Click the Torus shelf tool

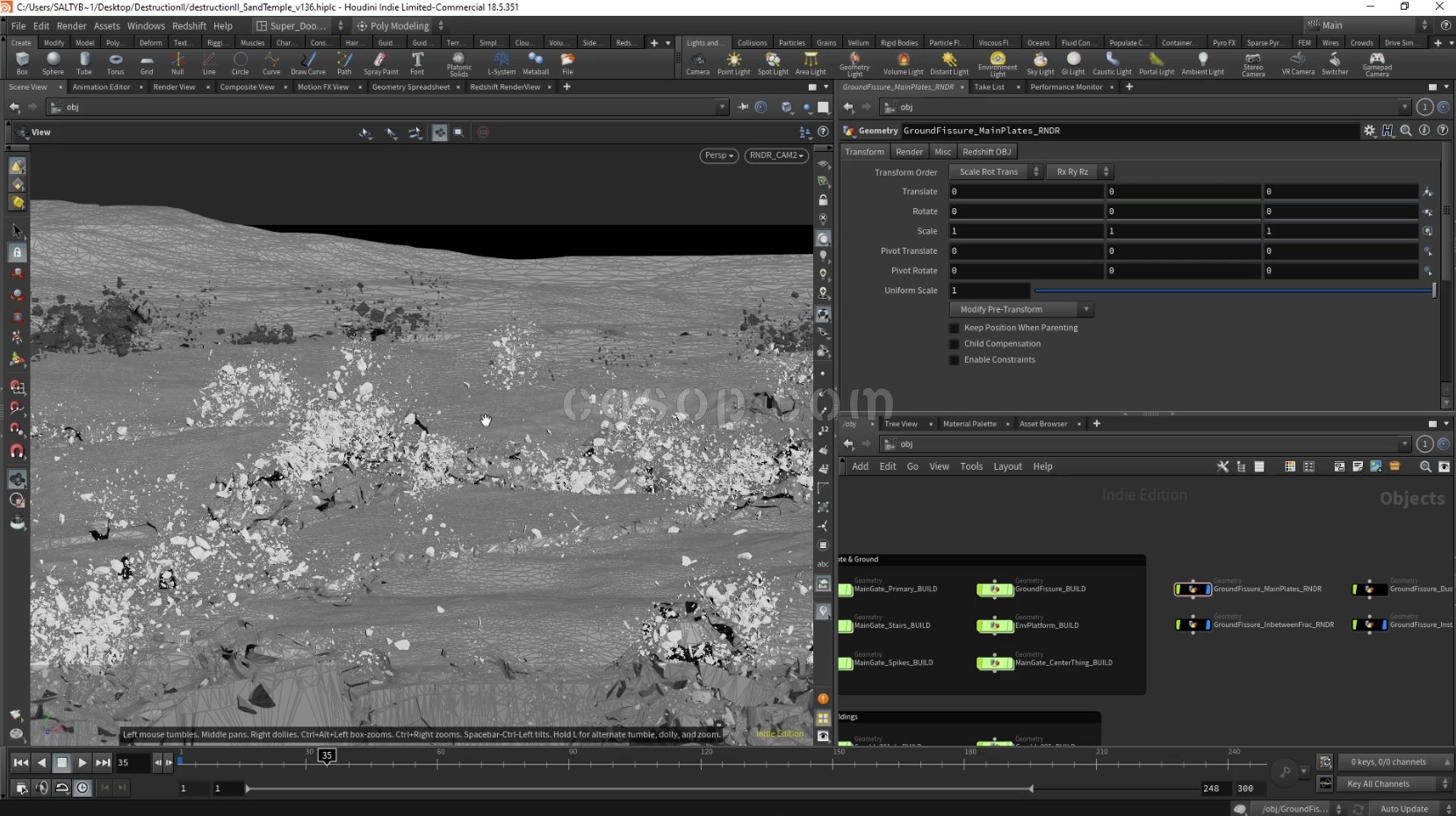pyautogui.click(x=115, y=62)
